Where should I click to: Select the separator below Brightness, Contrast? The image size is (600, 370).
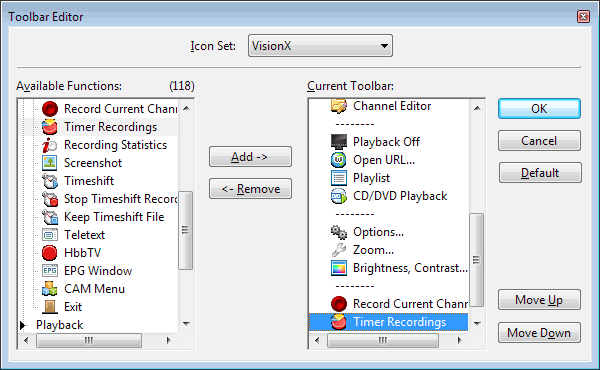click(x=355, y=286)
